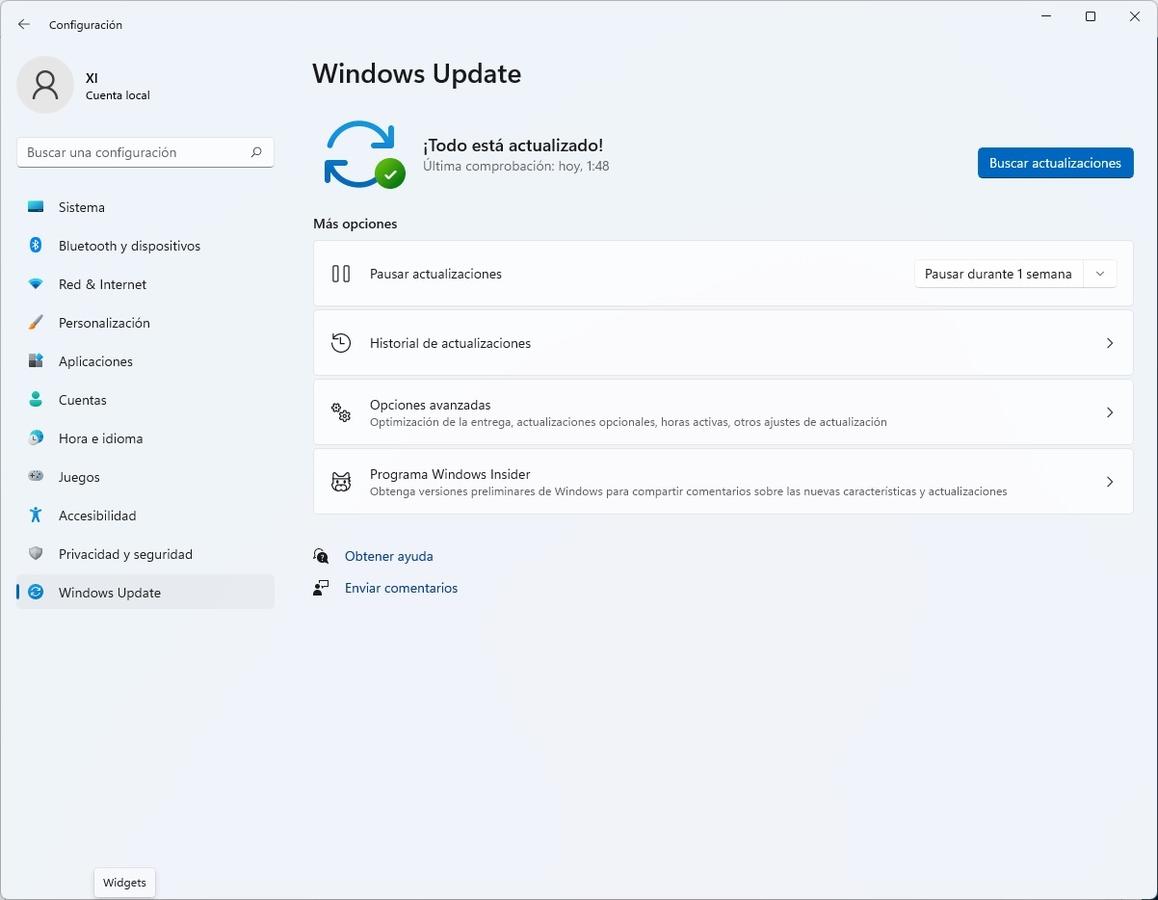1158x900 pixels.
Task: Open Aplicaciones settings section
Action: tap(95, 361)
